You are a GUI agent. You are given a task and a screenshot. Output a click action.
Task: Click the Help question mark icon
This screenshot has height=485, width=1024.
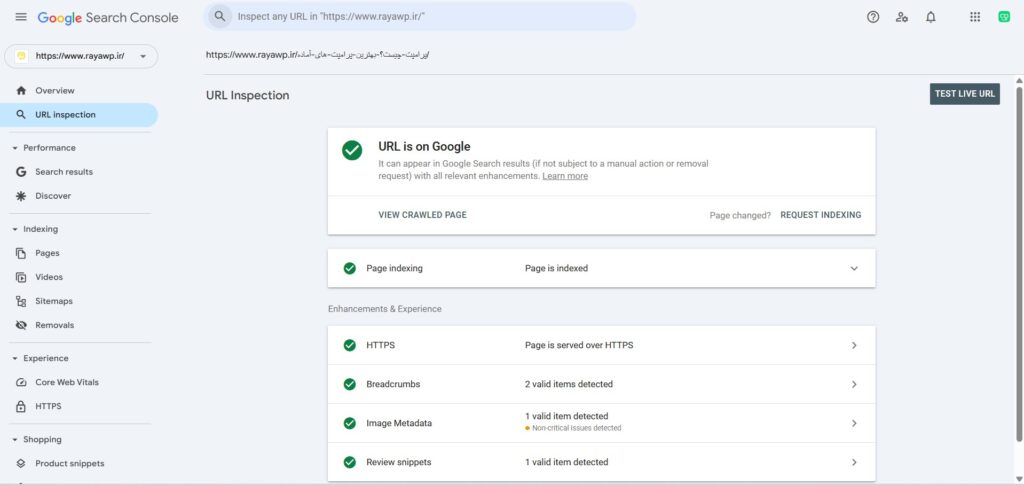click(x=873, y=17)
